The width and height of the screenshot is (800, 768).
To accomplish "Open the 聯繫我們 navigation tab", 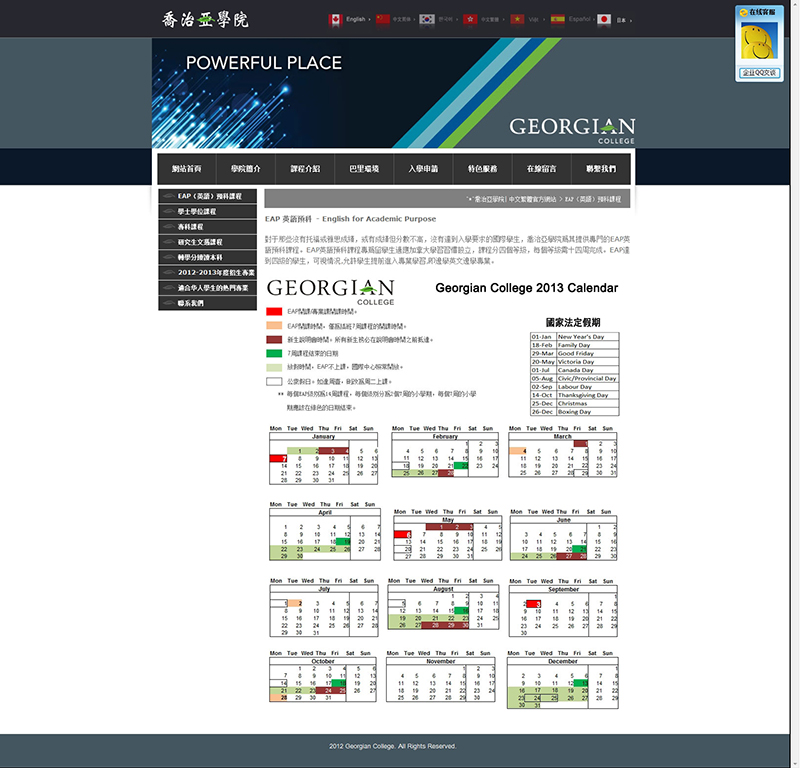I will (x=601, y=169).
